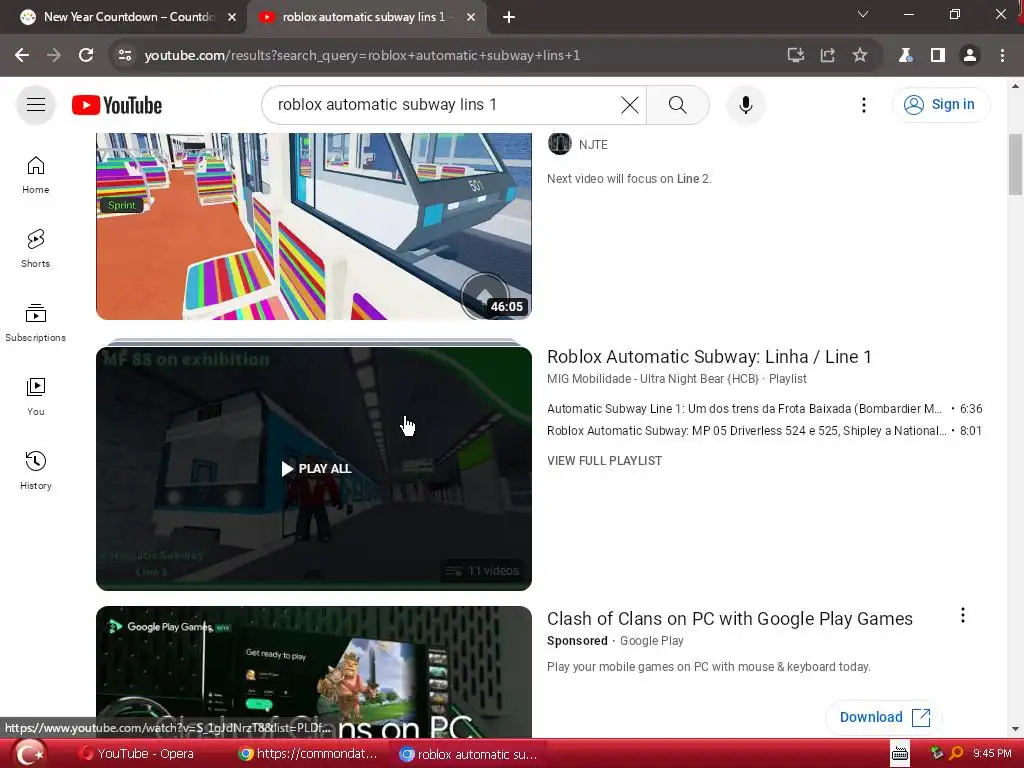Open Shorts in sidebar

36,249
